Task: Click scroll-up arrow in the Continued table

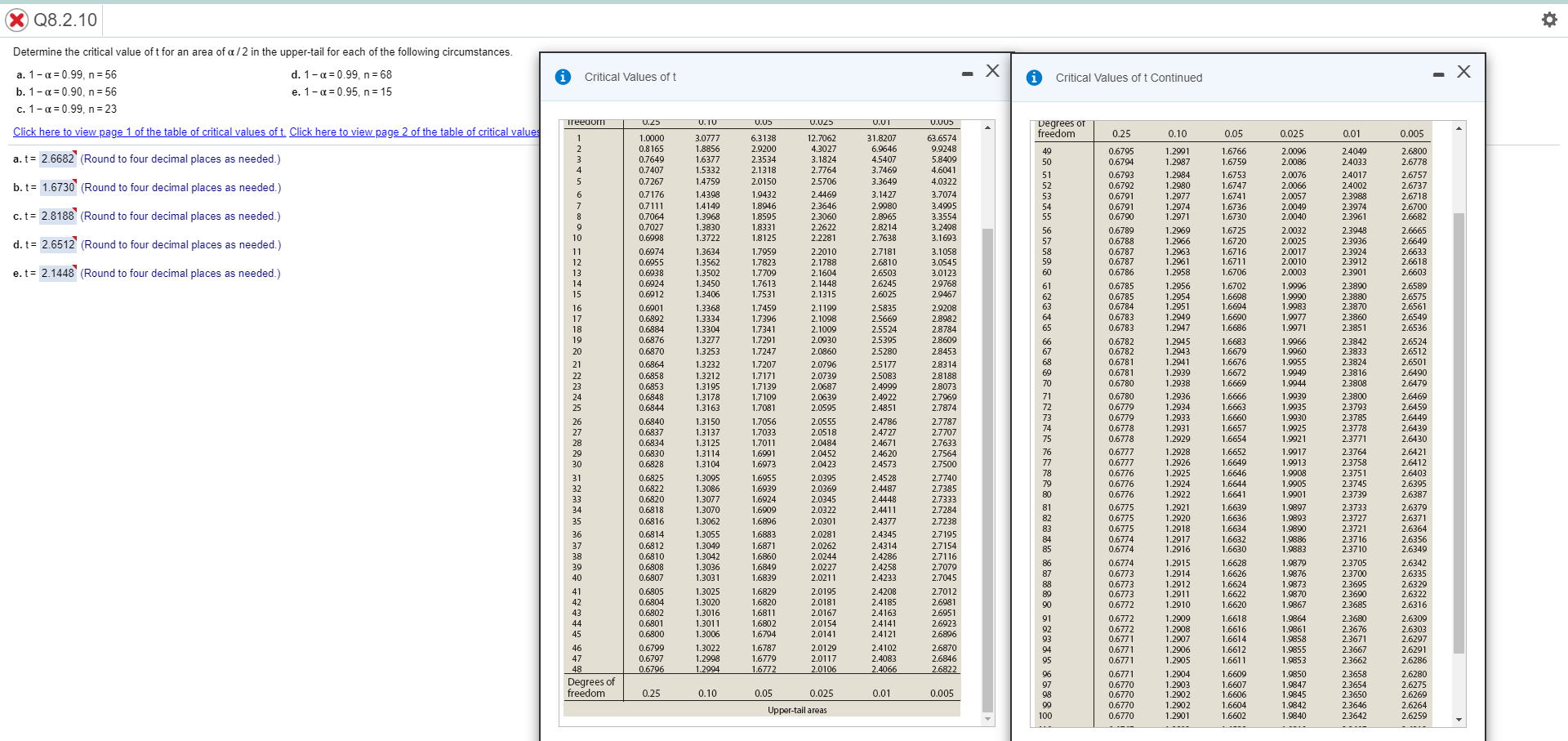Action: pos(1459,128)
